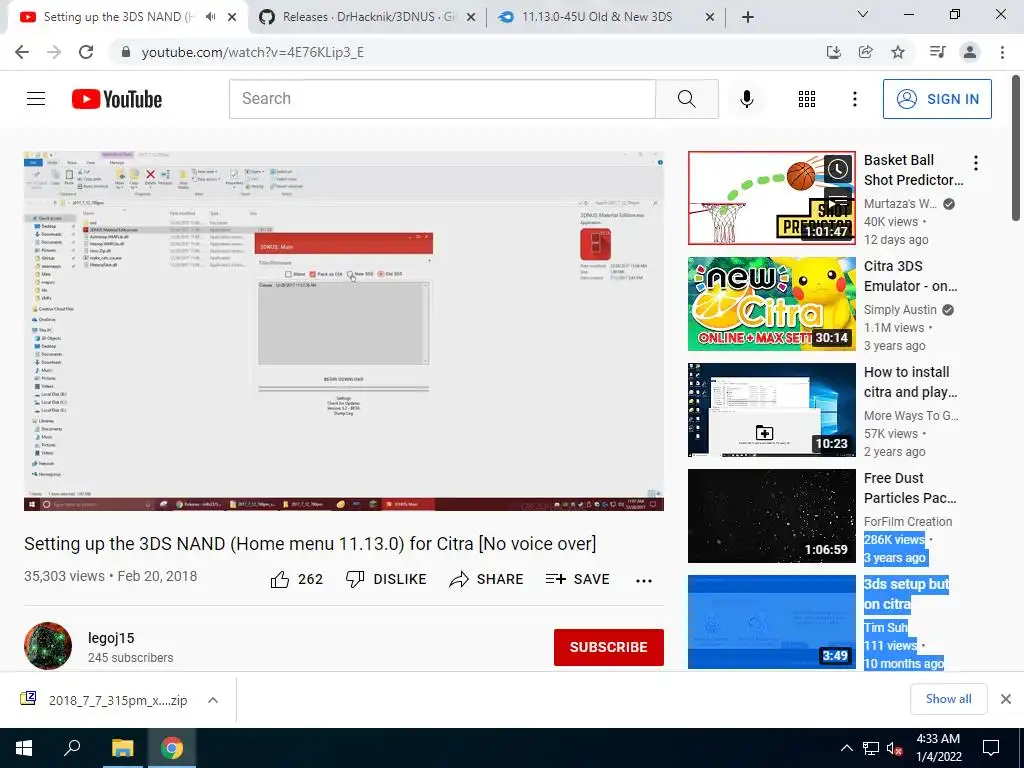This screenshot has height=768, width=1024.
Task: Open How to install citra video title
Action: [910, 381]
